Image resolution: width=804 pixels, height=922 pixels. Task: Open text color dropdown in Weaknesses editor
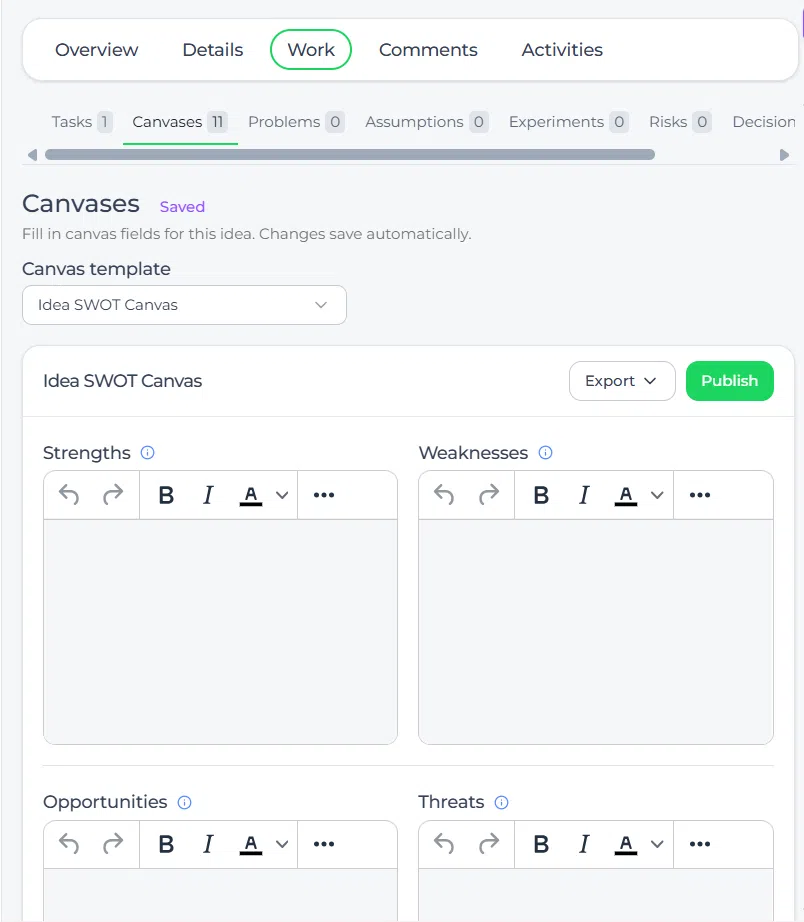pyautogui.click(x=657, y=495)
